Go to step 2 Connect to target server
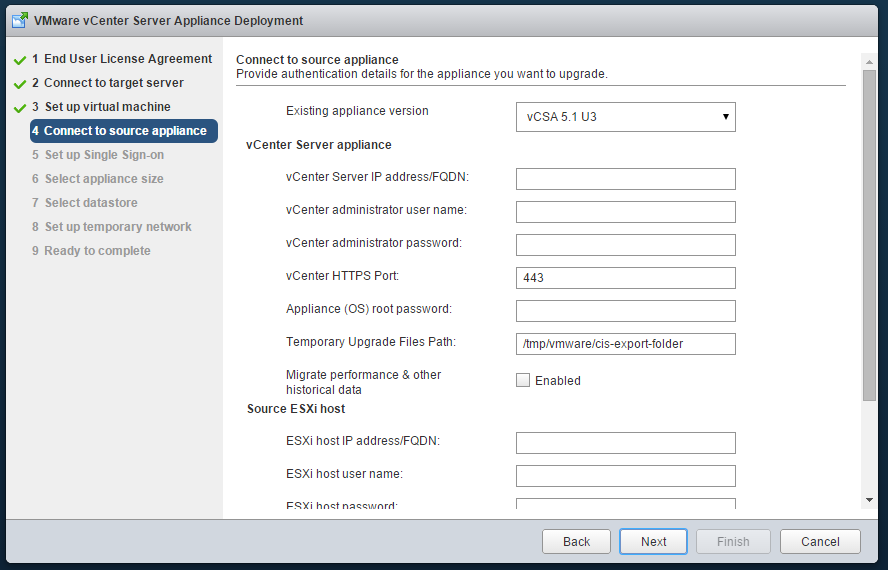Screen dimensions: 888x570 point(108,83)
